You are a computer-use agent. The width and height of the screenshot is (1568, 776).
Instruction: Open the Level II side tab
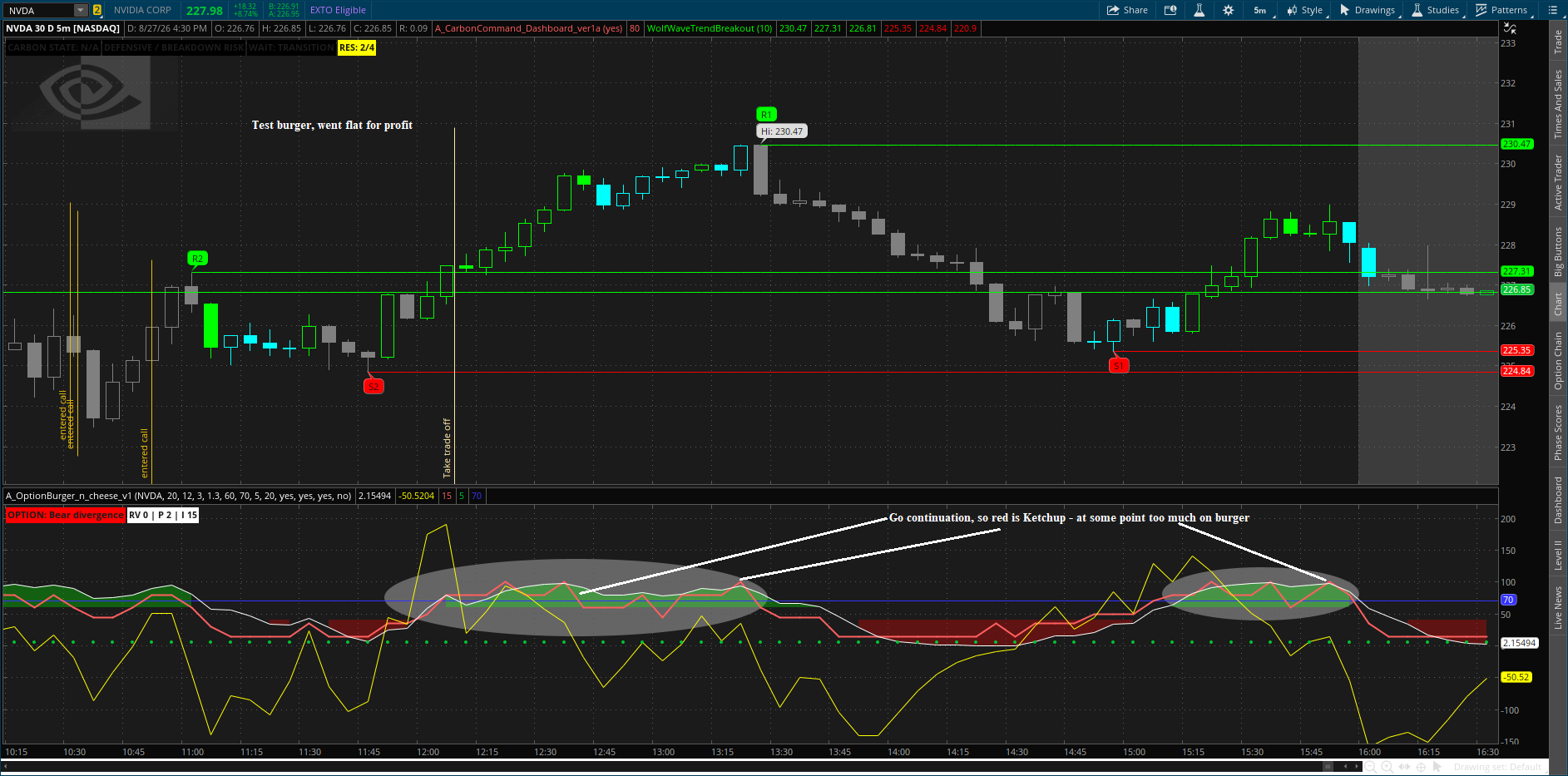point(1558,555)
